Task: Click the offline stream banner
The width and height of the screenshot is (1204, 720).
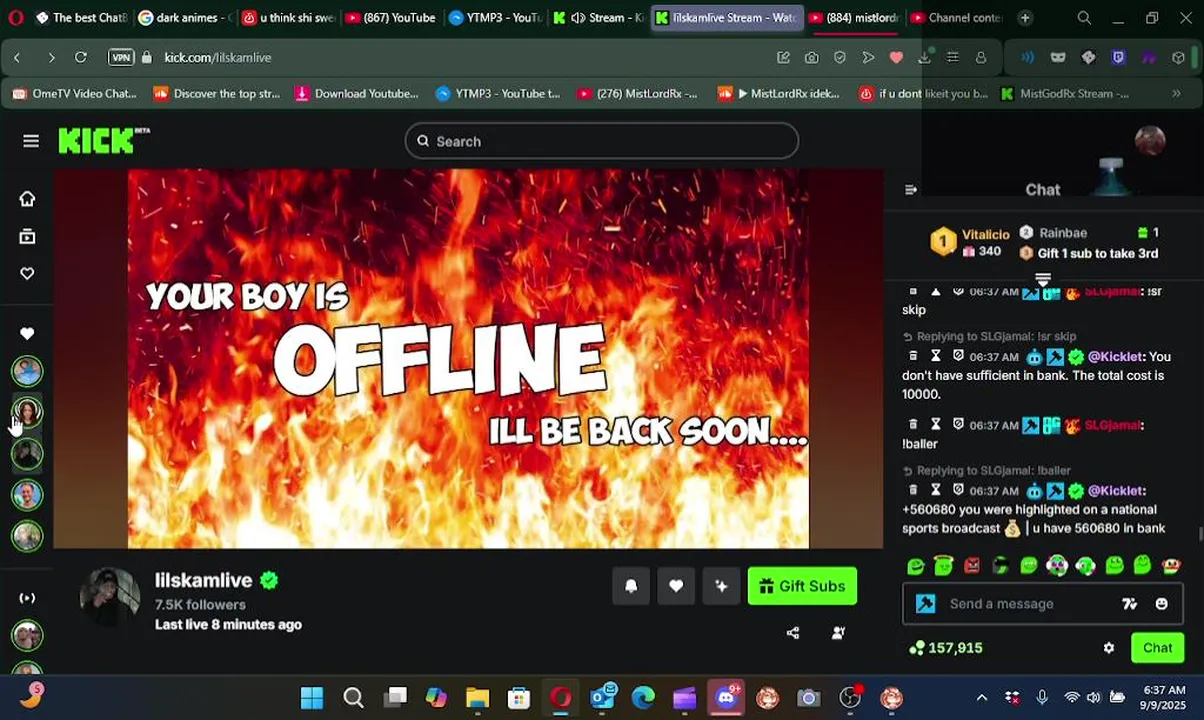Action: tap(468, 358)
